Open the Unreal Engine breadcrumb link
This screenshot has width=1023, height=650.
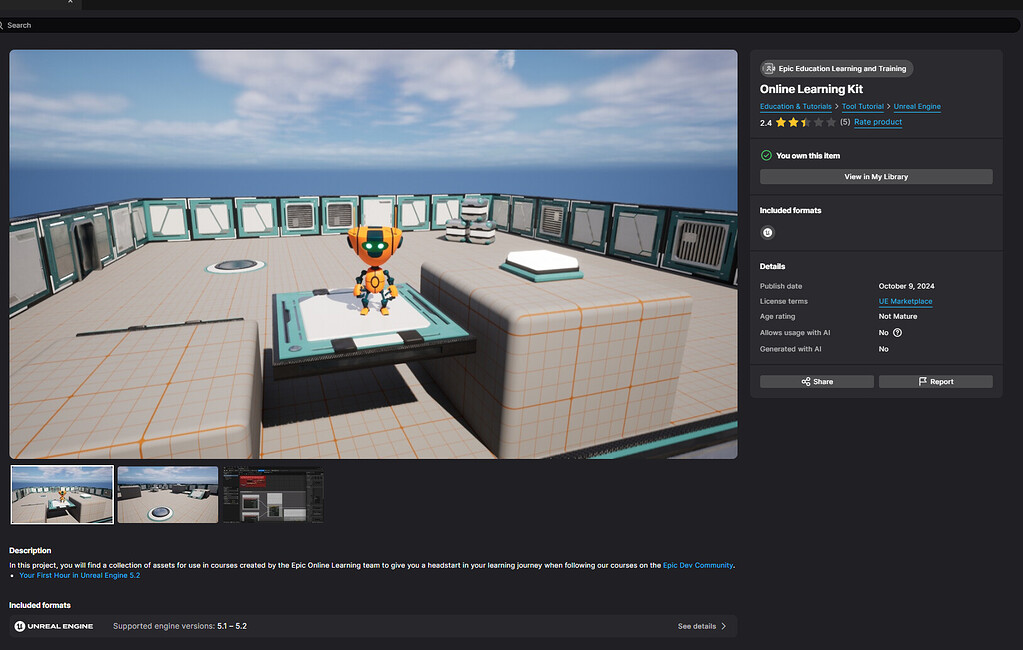tap(917, 106)
